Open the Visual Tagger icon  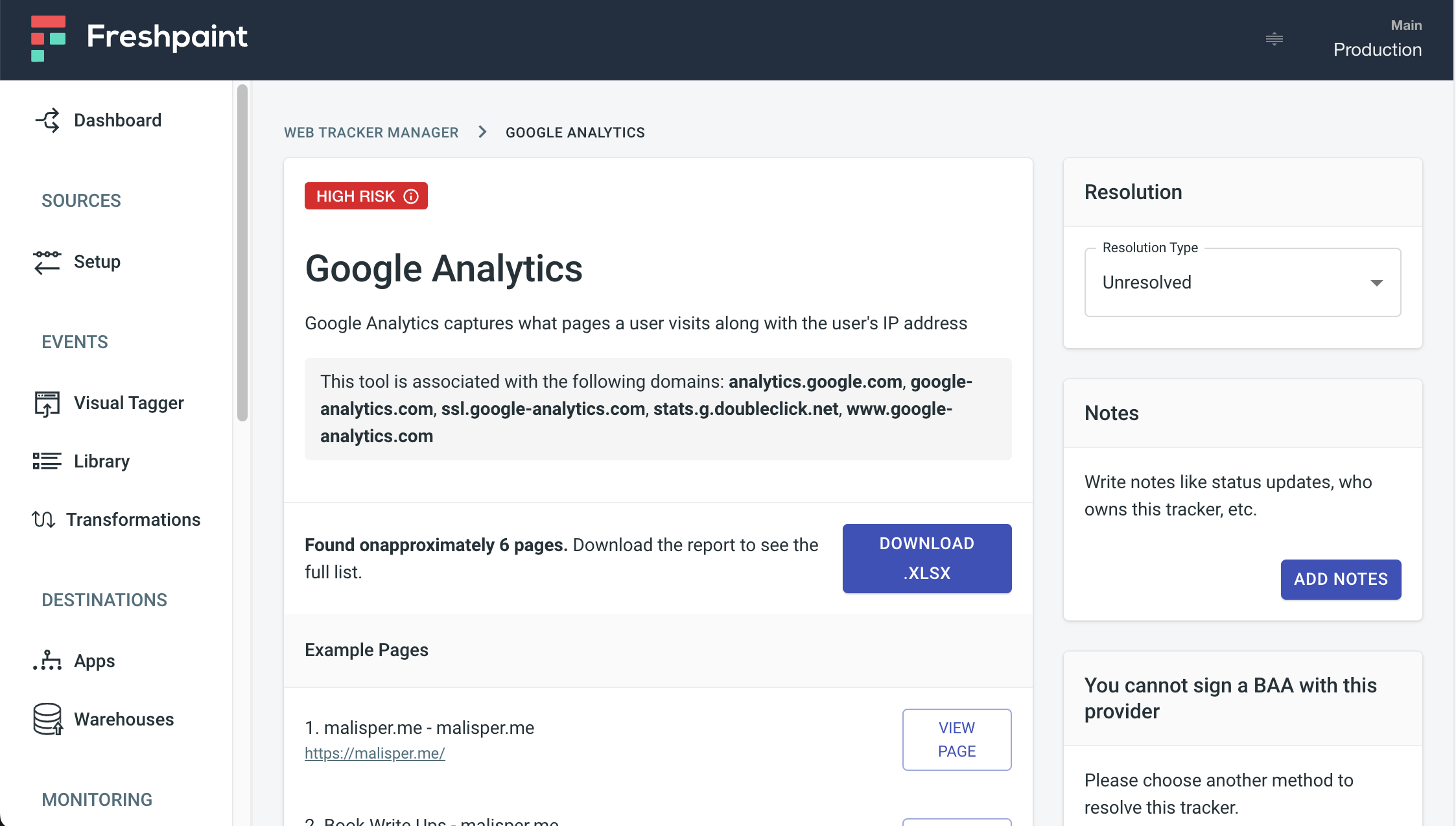pyautogui.click(x=47, y=403)
